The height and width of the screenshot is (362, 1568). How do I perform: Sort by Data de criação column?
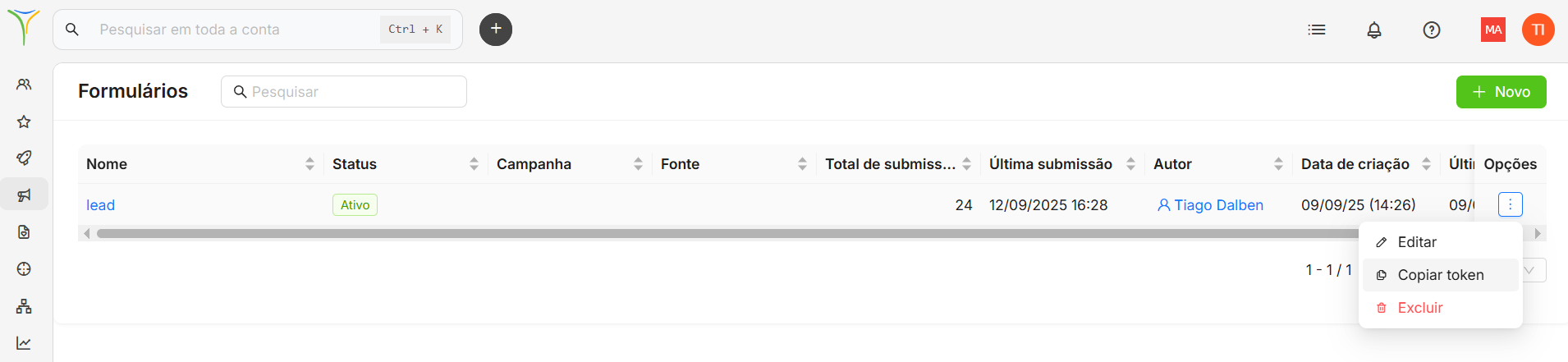click(1426, 164)
